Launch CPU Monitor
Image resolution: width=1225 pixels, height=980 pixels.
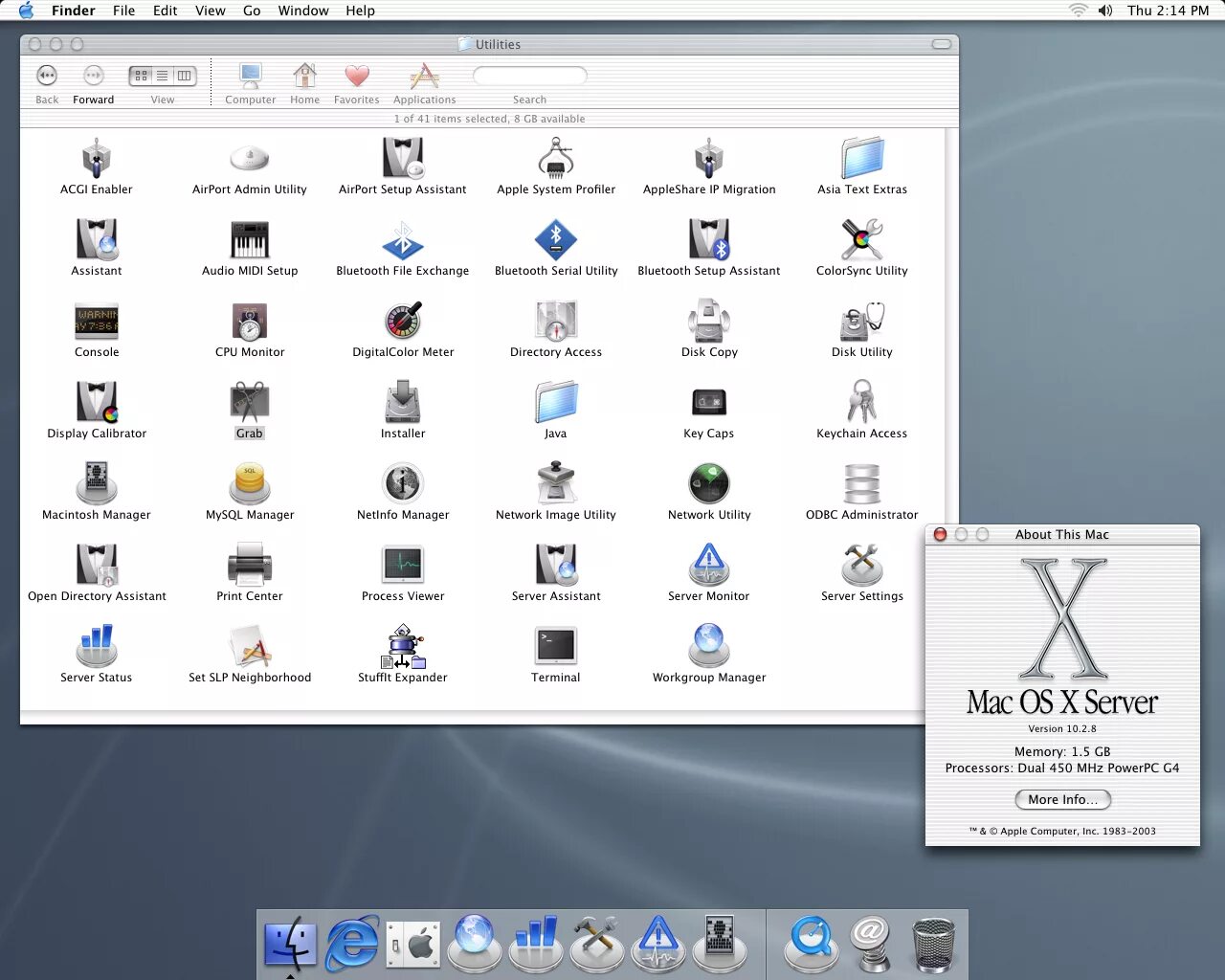click(249, 323)
